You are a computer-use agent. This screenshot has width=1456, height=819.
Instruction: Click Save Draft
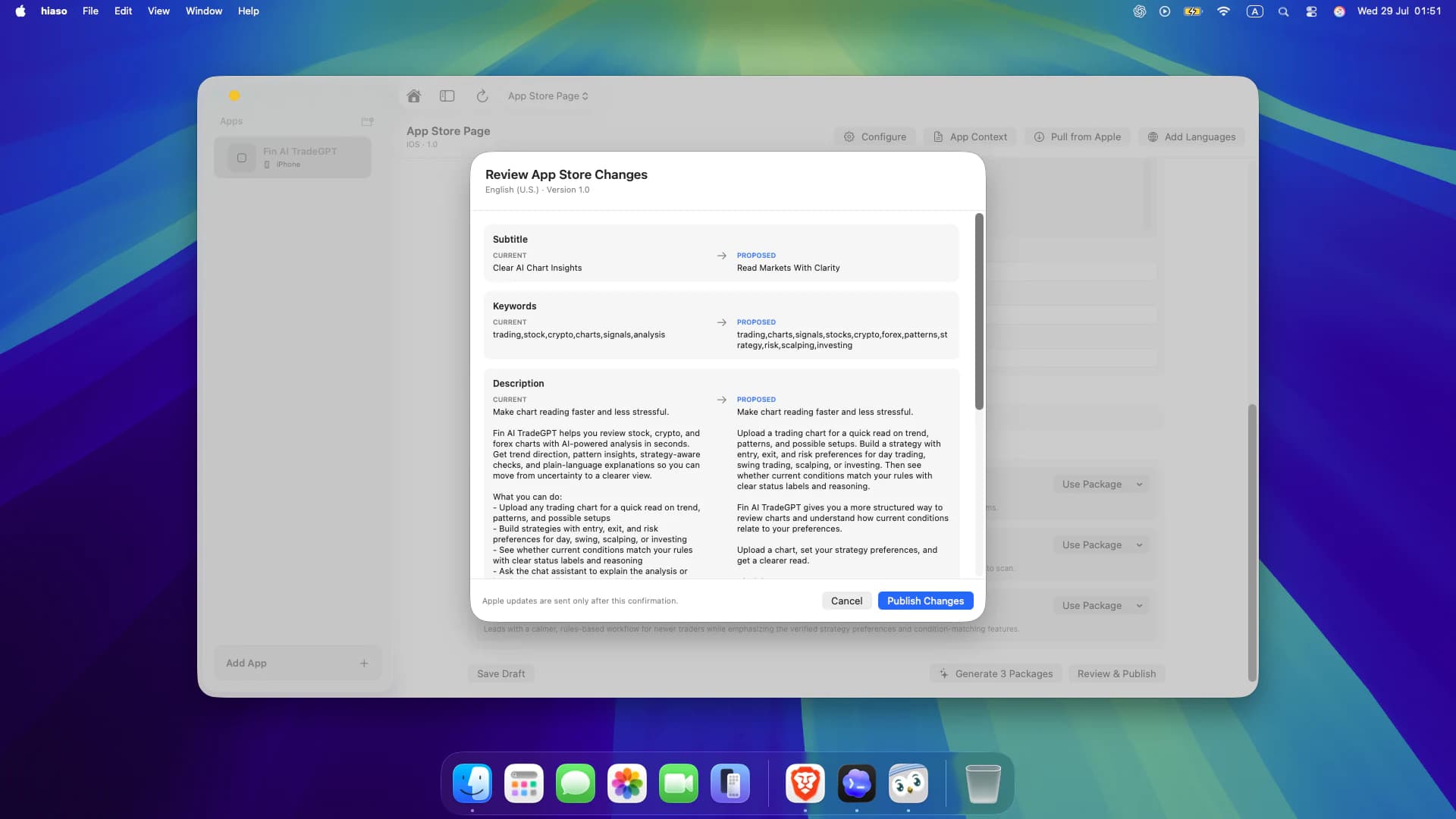click(x=500, y=673)
